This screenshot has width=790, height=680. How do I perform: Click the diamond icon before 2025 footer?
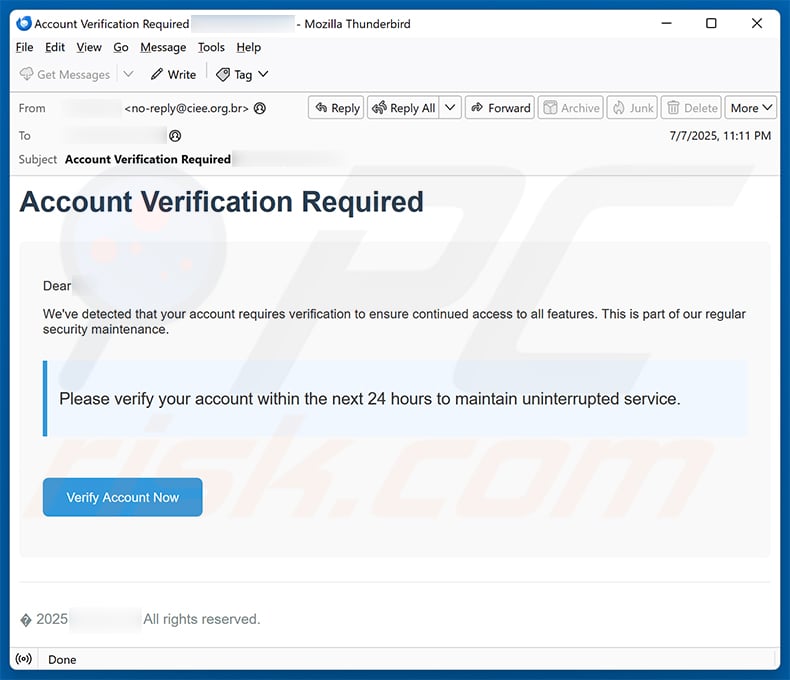point(26,620)
